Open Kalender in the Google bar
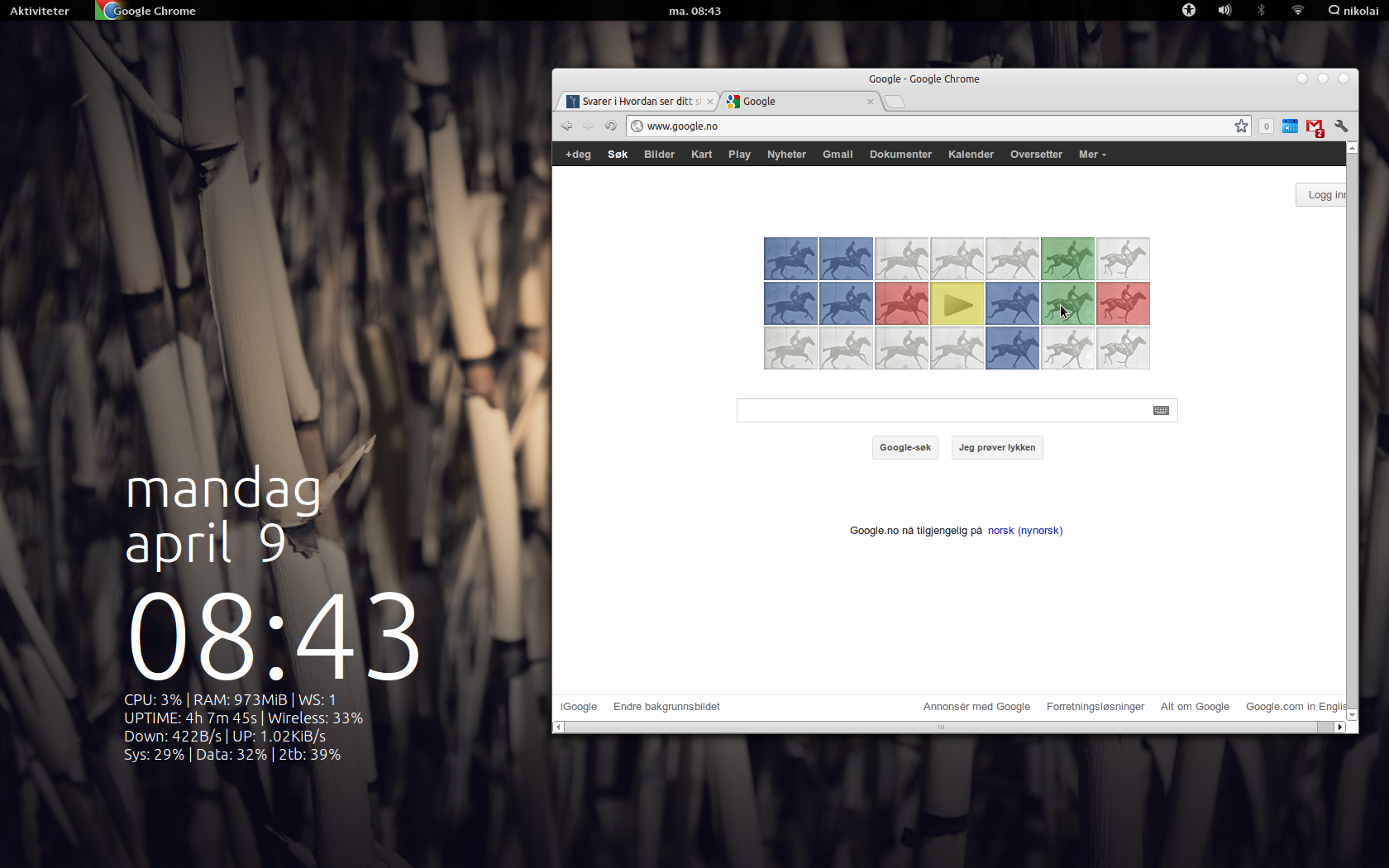The image size is (1389, 868). click(x=971, y=155)
